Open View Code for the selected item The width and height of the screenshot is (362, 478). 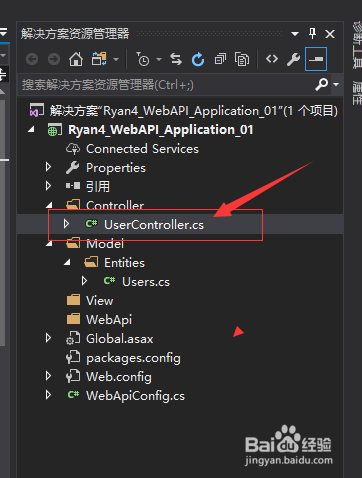272,59
